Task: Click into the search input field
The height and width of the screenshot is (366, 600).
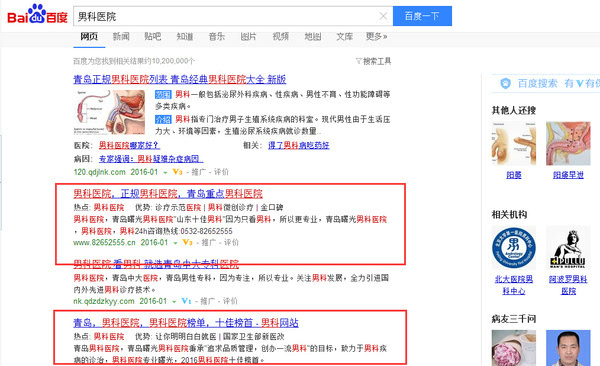Action: pyautogui.click(x=226, y=16)
